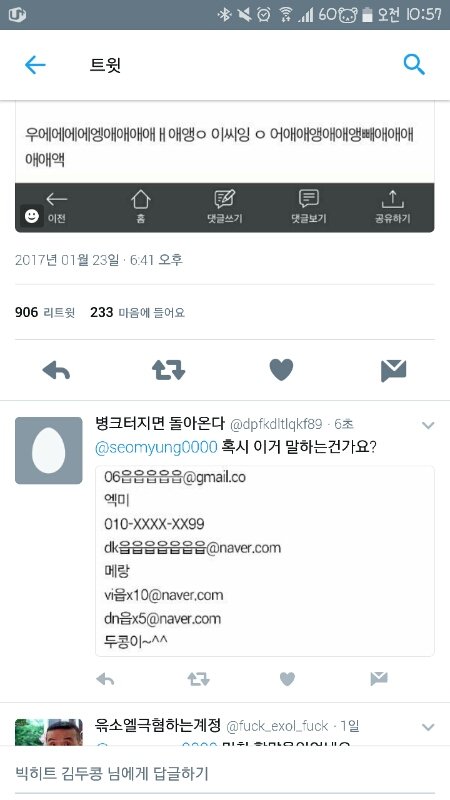
Task: Open the egg avatar profile picture
Action: point(48,451)
